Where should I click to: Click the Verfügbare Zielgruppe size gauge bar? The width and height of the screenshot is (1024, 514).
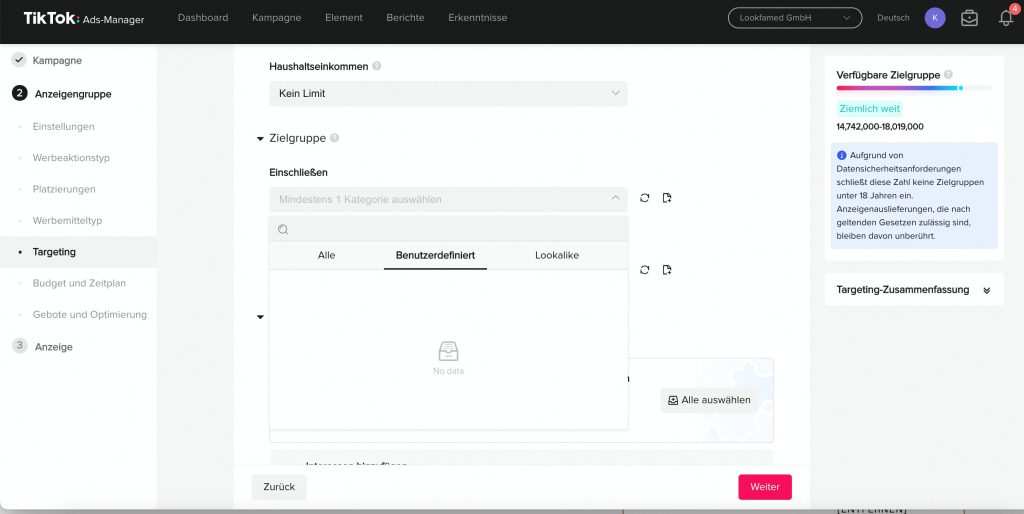(914, 88)
